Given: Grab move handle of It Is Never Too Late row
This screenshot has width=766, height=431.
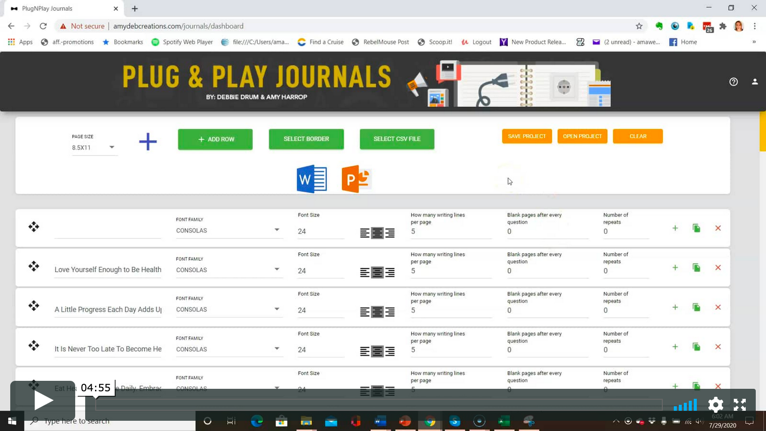Looking at the screenshot, I should [x=34, y=345].
